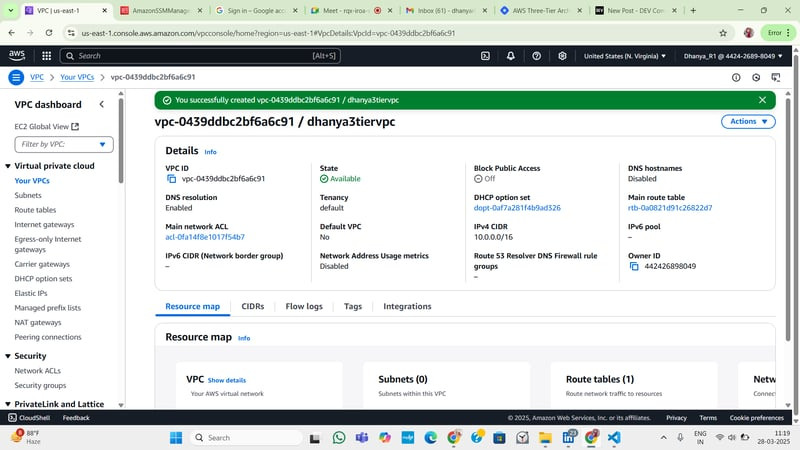The image size is (800, 450).
Task: Open the AWS help question mark menu
Action: coord(536,56)
